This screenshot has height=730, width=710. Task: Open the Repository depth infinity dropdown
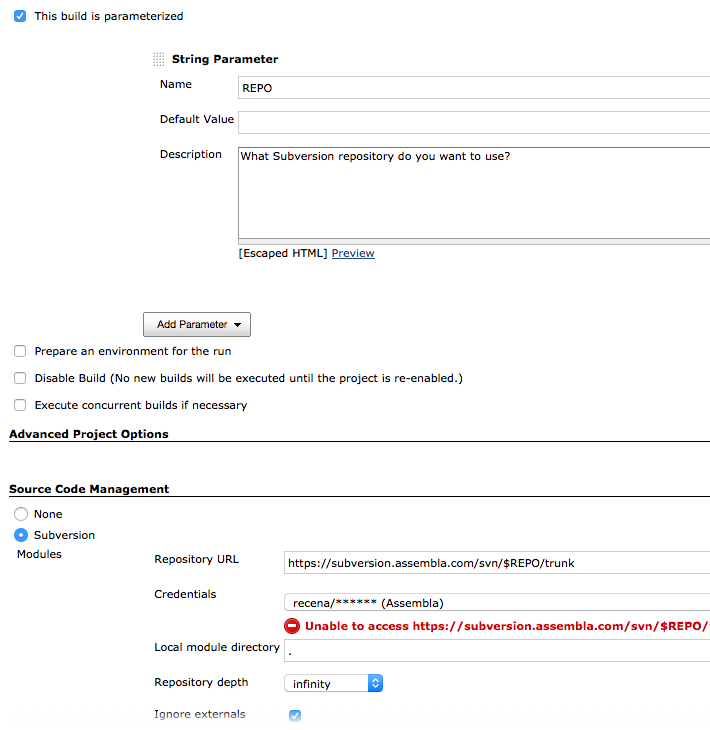tap(333, 684)
